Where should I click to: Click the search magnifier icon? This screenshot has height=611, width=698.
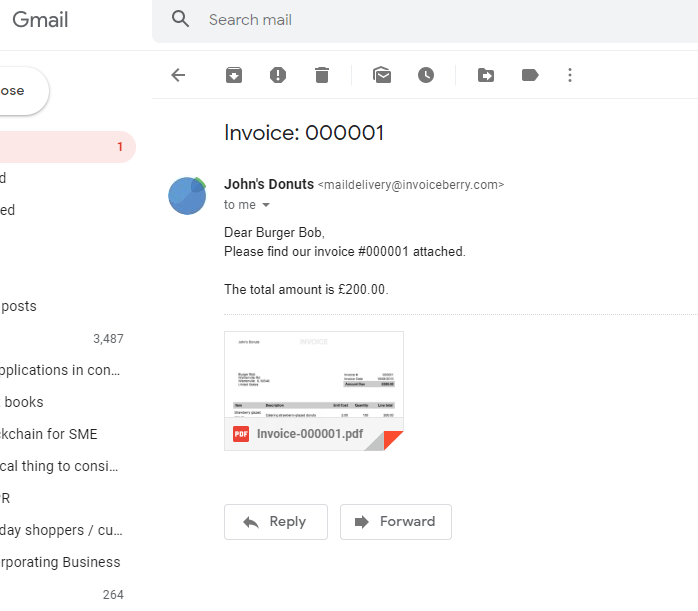tap(180, 19)
